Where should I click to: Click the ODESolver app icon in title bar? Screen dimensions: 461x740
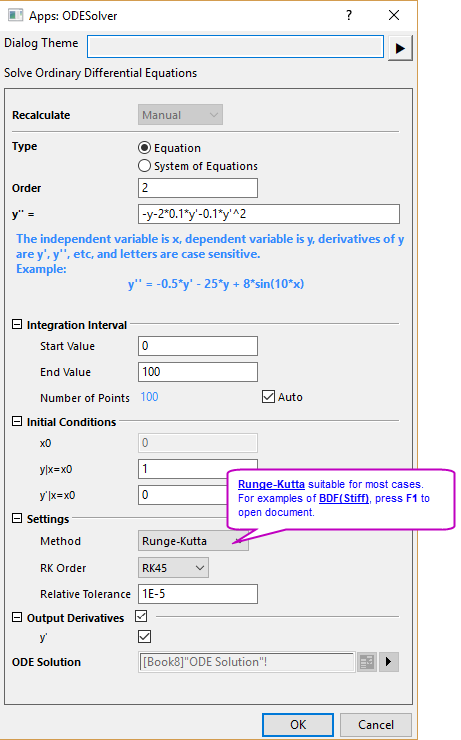[x=15, y=15]
